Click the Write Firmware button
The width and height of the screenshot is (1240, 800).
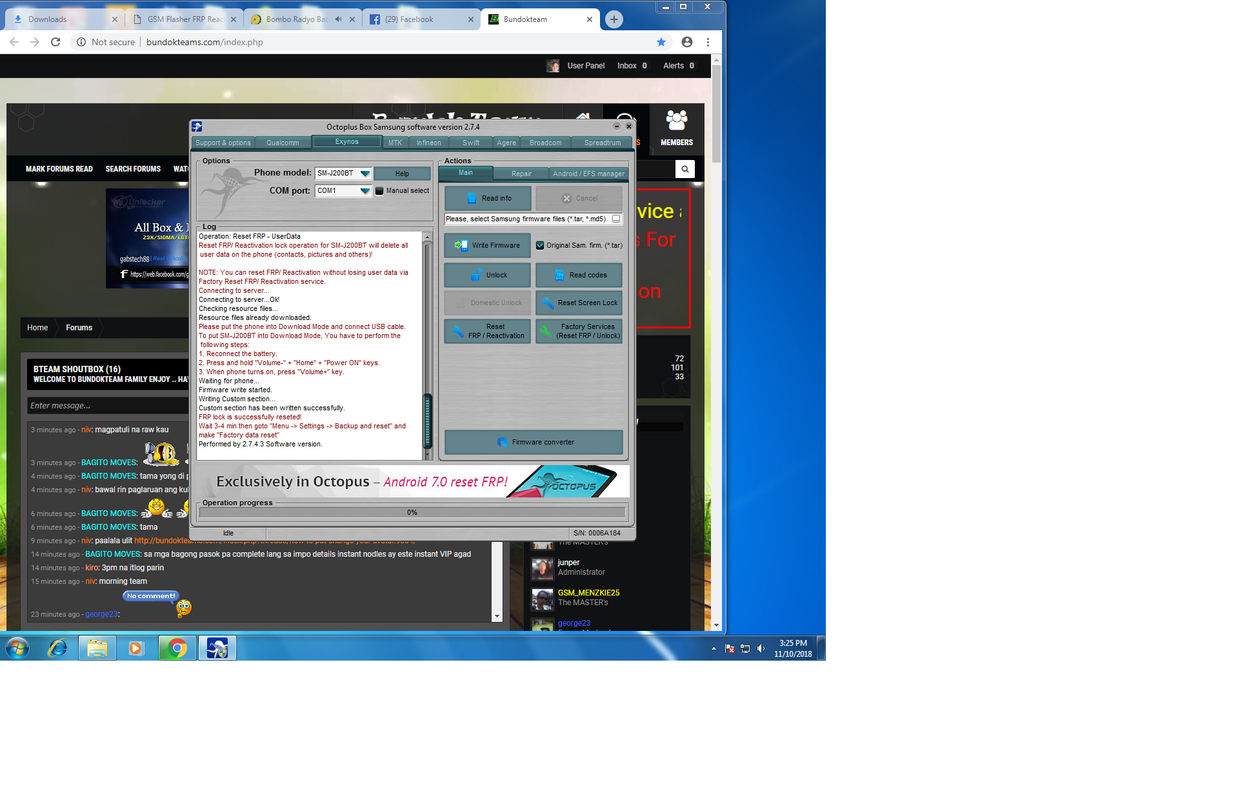488,245
